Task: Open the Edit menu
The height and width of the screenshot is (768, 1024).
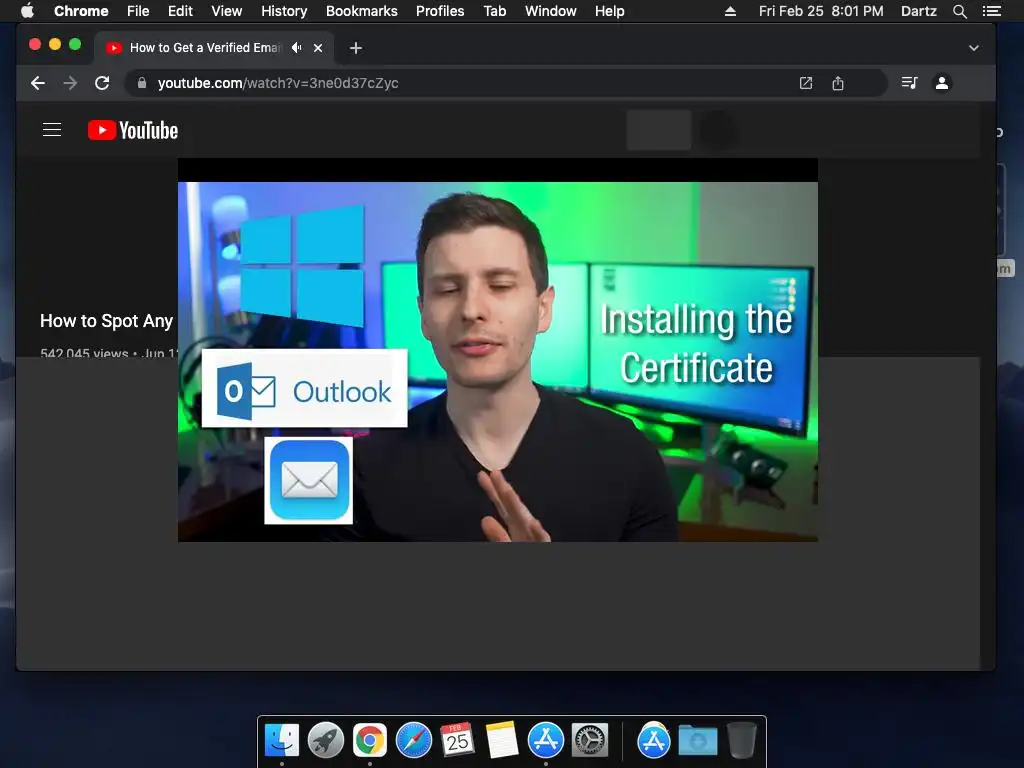Action: coord(180,11)
